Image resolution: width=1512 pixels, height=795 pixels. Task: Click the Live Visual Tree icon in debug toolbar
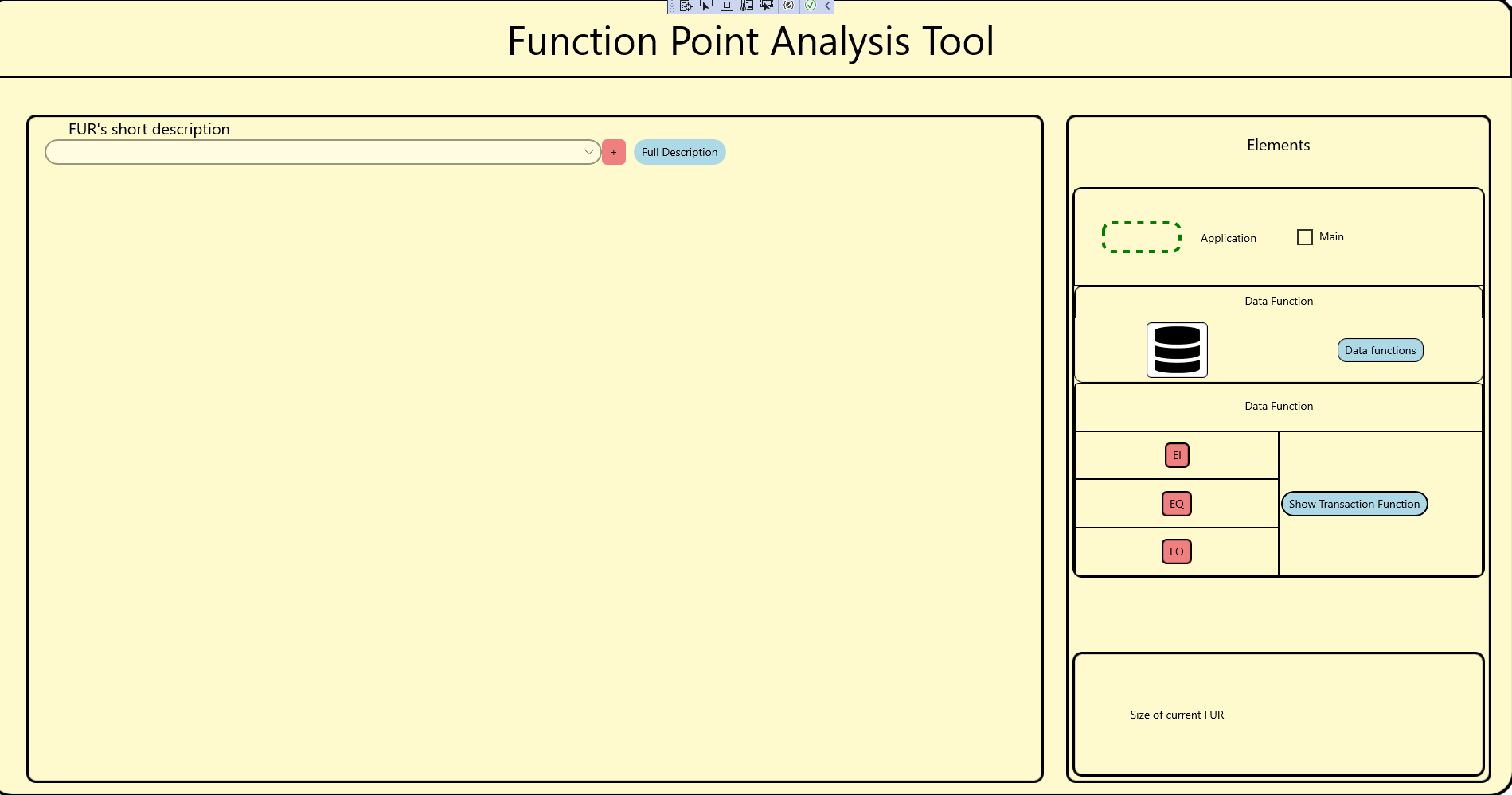click(686, 6)
